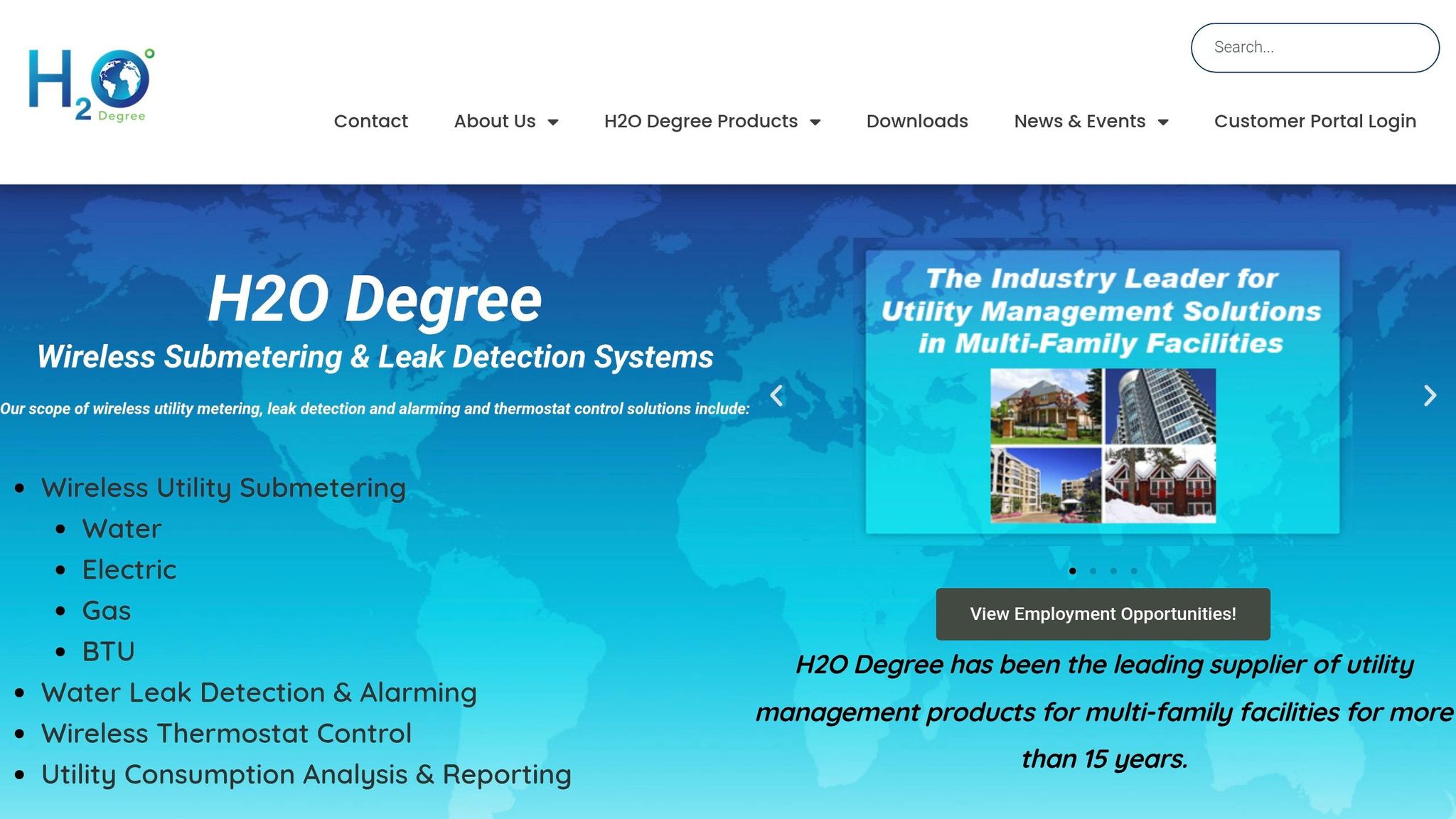The height and width of the screenshot is (819, 1456).
Task: Expand the News & Events dropdown arrow
Action: [1163, 122]
